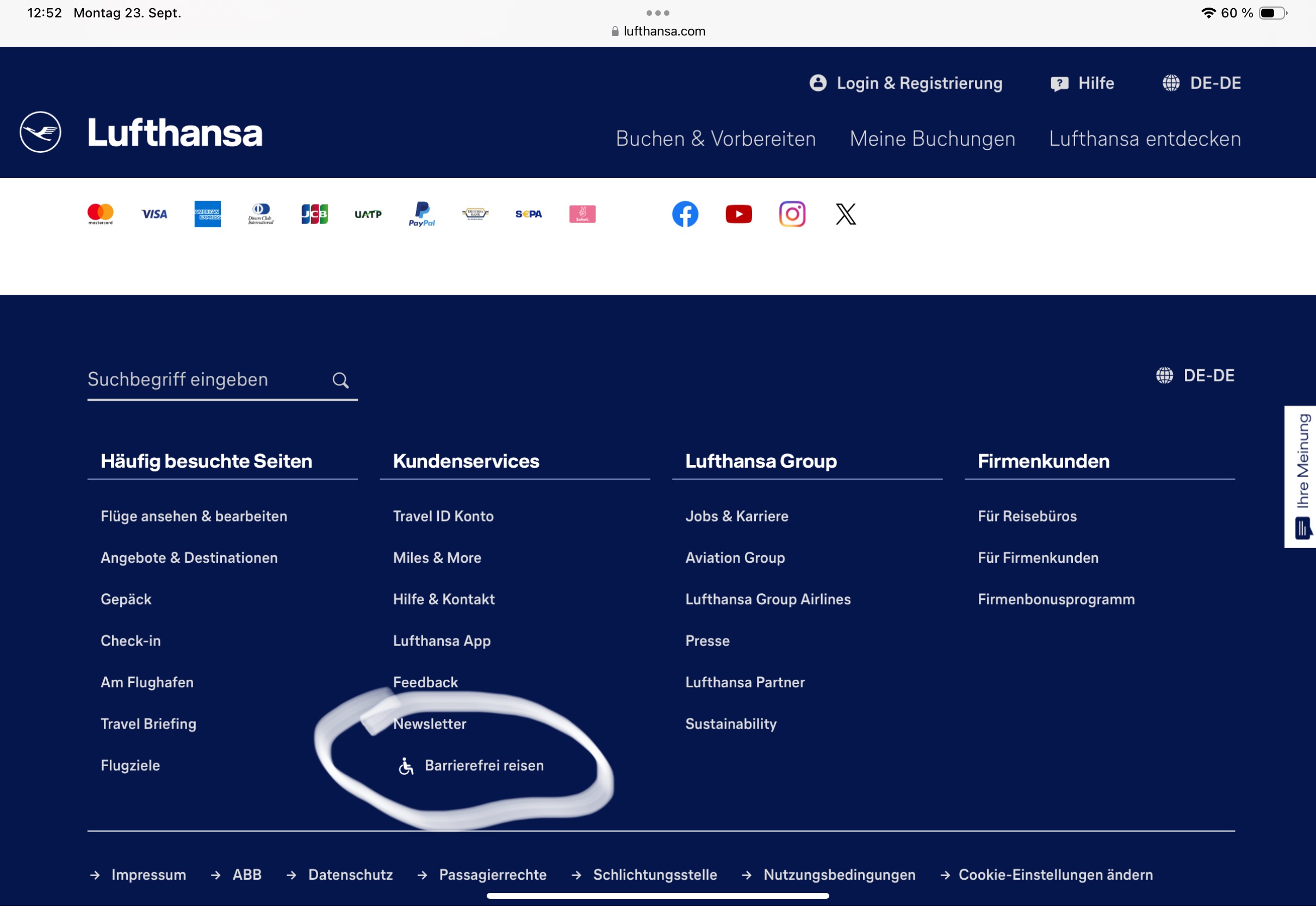This screenshot has width=1316, height=907.
Task: Click the Diners Club International icon
Action: click(x=261, y=214)
